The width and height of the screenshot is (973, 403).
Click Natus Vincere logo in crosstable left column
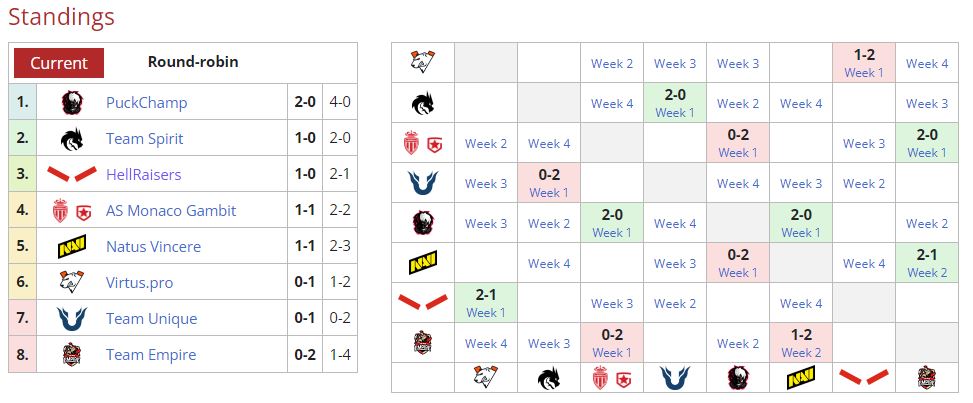pos(422,263)
